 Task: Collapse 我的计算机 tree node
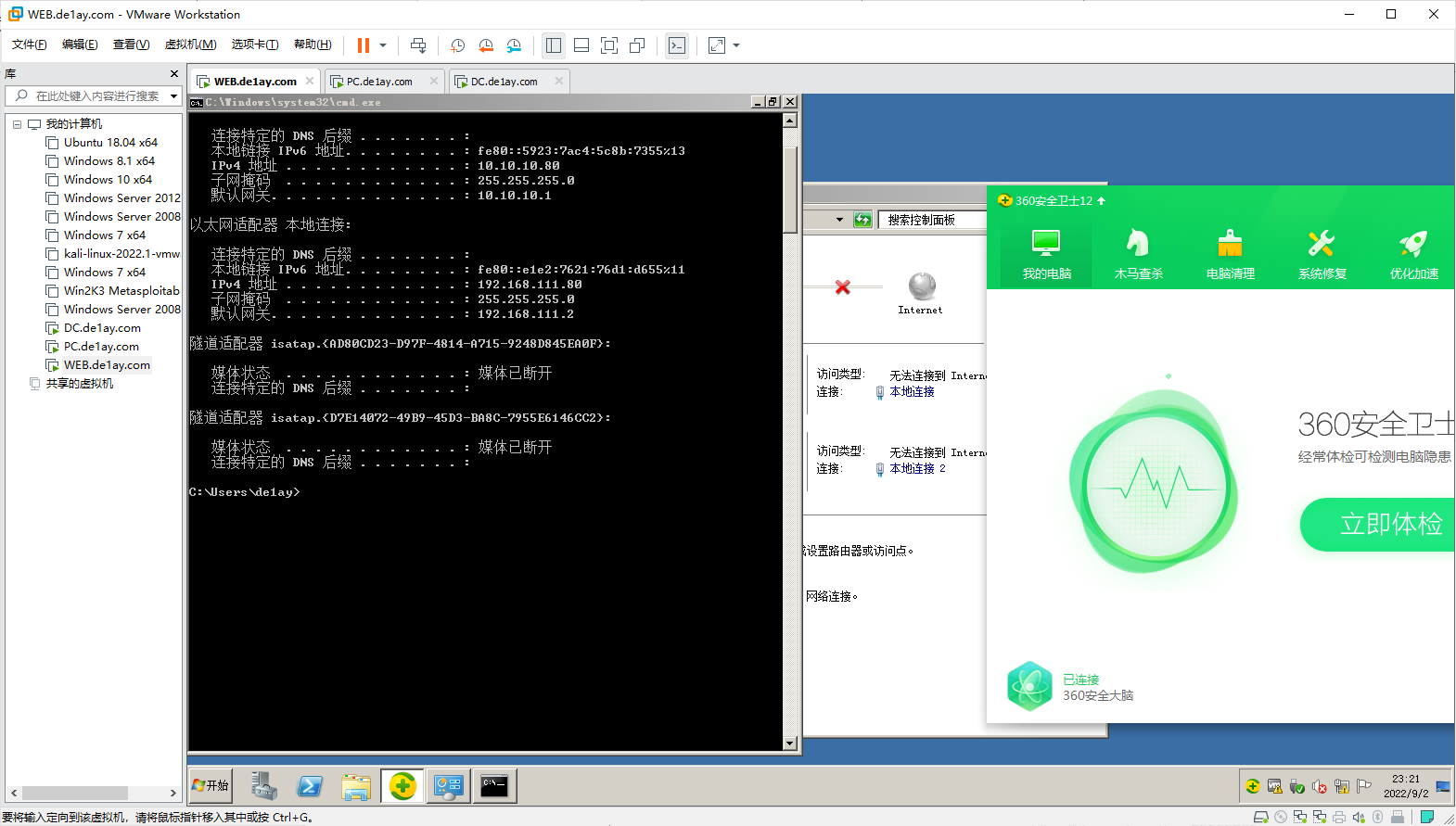(17, 124)
